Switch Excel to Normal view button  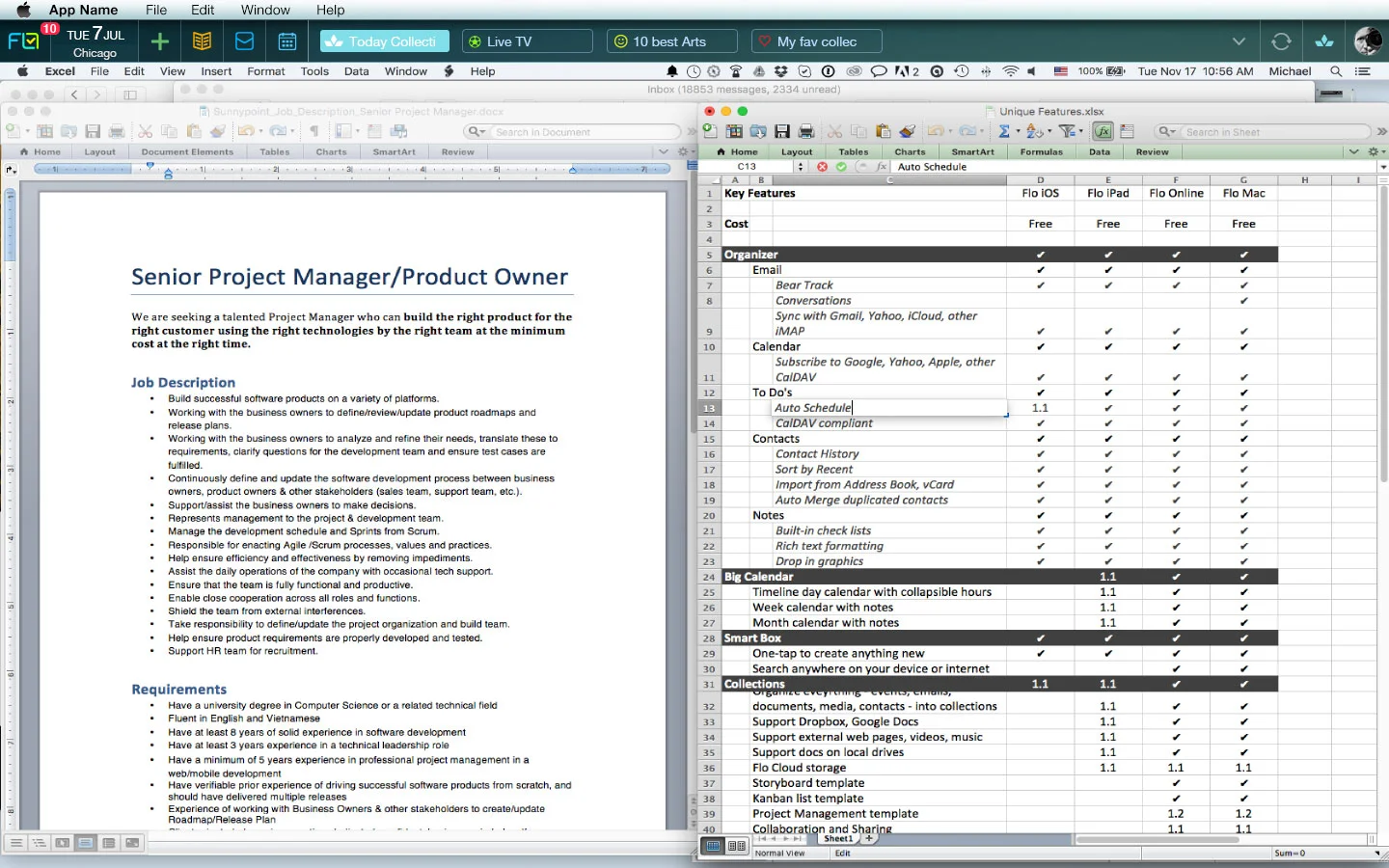click(x=714, y=846)
